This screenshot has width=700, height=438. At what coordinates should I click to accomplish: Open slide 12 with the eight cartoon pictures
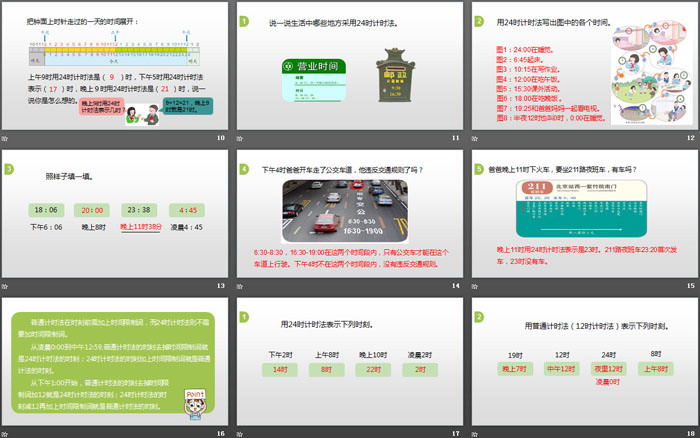584,66
